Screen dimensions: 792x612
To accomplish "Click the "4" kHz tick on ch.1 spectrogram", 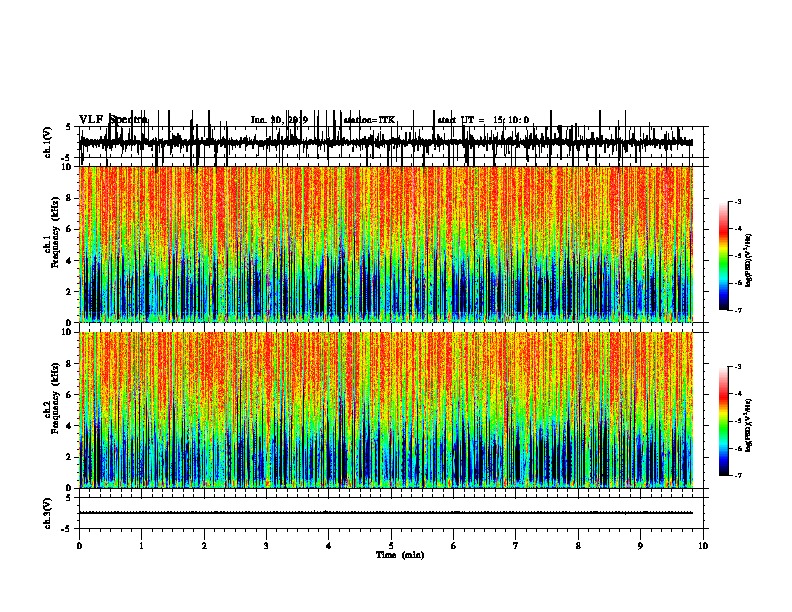I will (x=70, y=261).
